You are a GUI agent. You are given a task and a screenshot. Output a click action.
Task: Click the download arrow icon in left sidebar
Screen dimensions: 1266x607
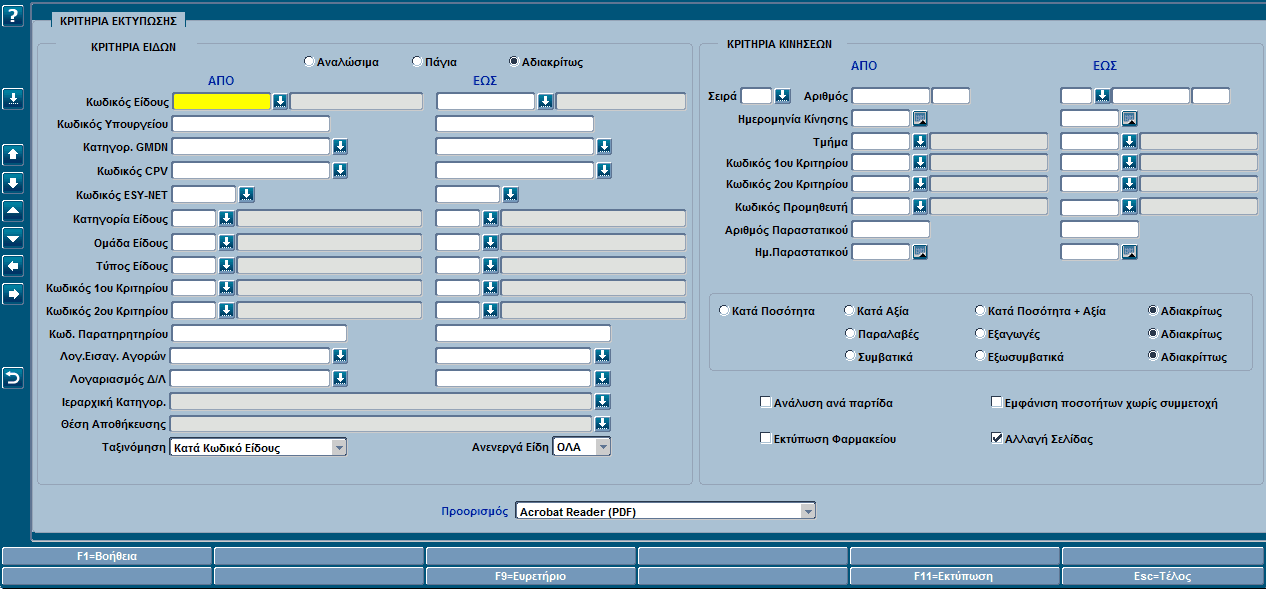pyautogui.click(x=13, y=98)
